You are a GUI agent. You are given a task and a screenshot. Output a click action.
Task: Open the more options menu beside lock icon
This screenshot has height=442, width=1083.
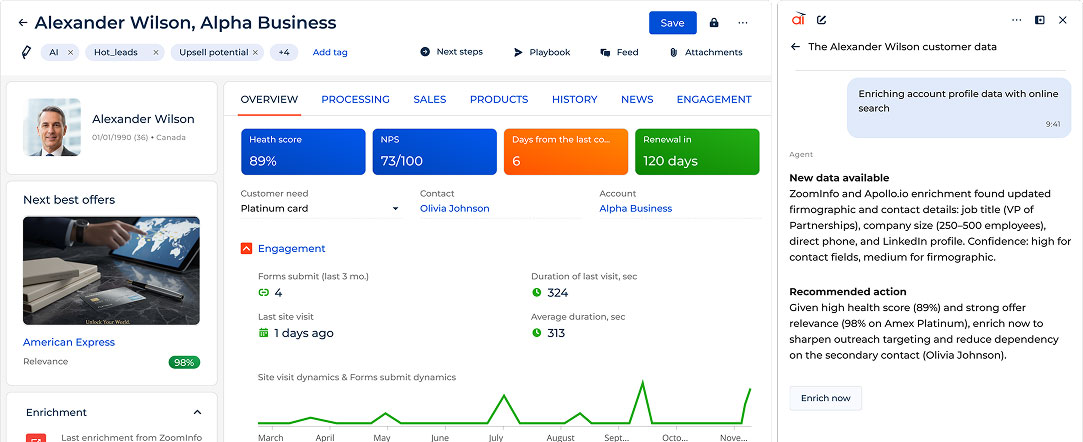coord(742,23)
